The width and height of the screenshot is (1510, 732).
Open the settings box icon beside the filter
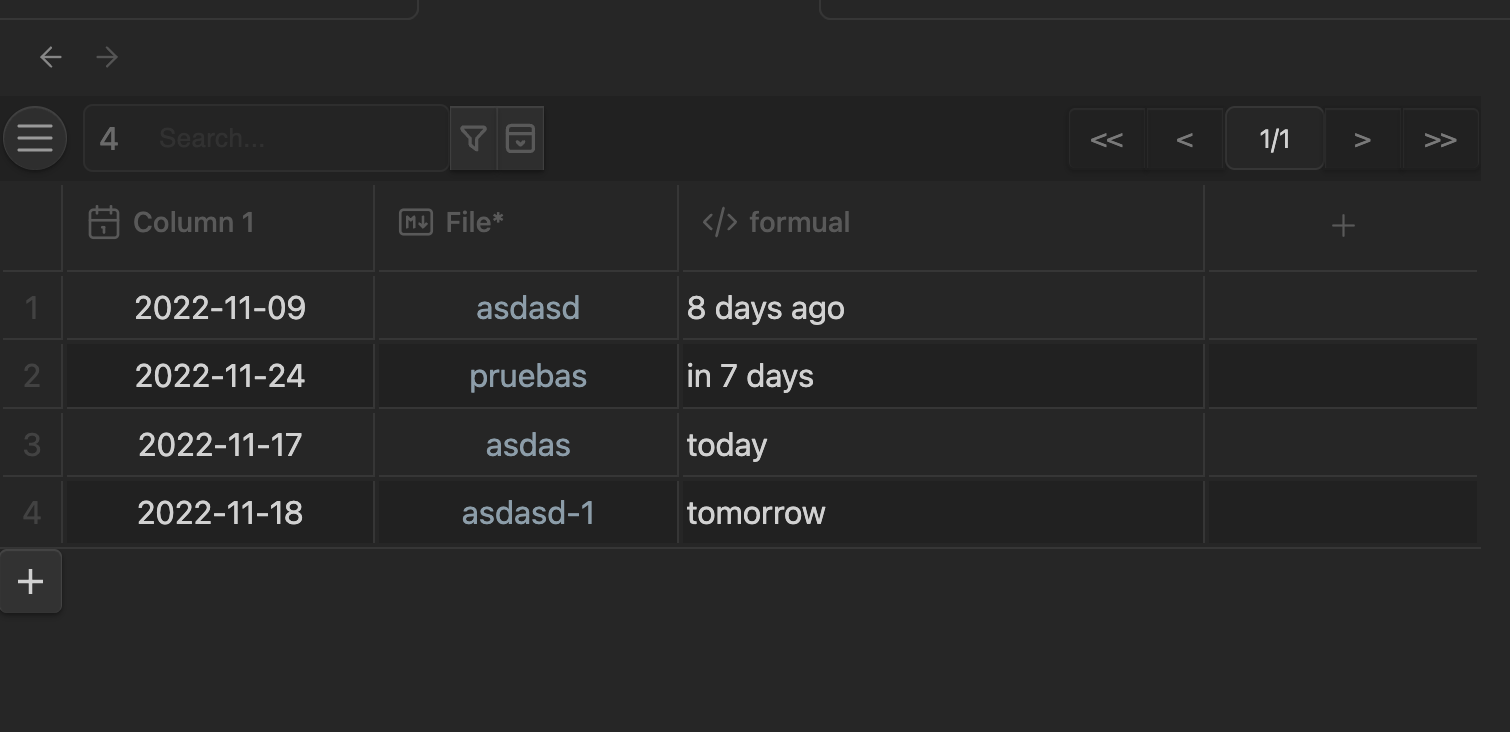[x=521, y=138]
